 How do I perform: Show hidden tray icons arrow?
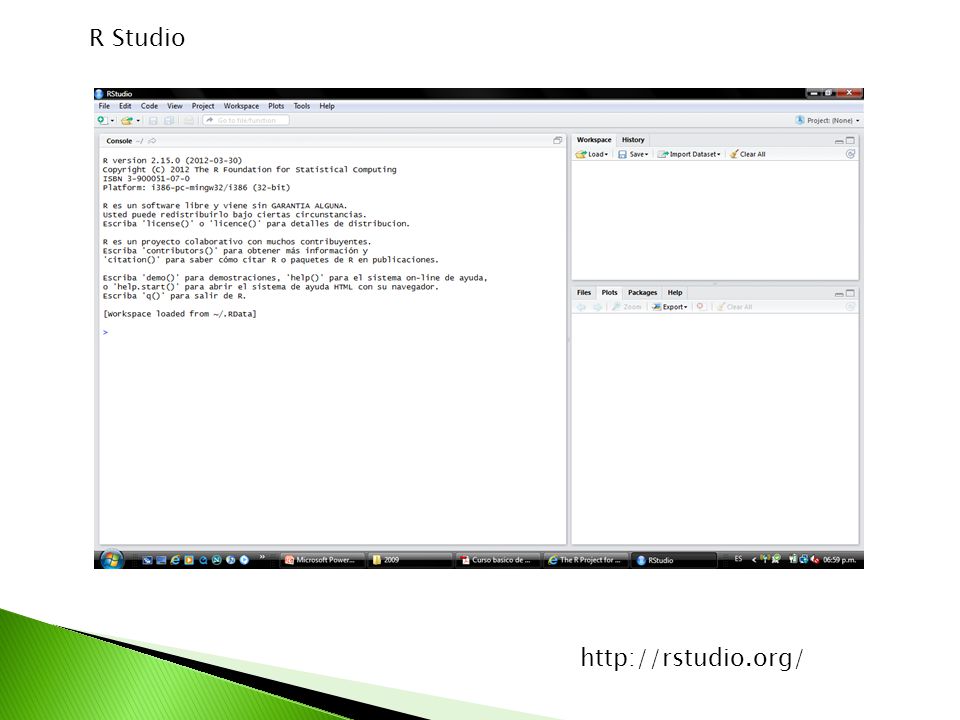tap(754, 560)
